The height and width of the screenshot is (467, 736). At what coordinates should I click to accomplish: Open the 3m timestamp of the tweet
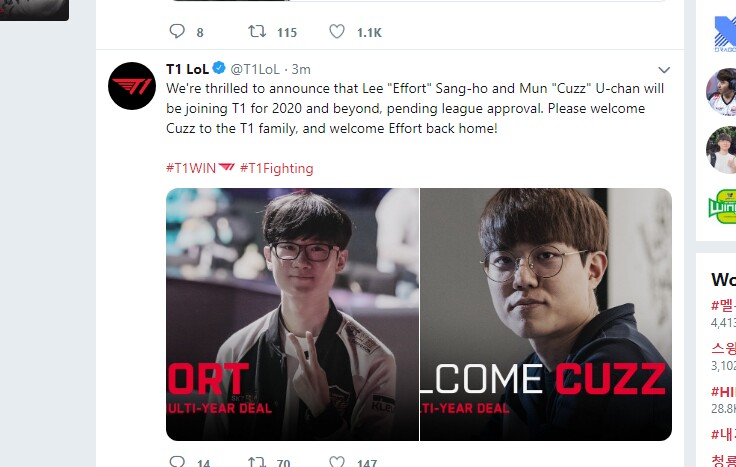coord(301,69)
